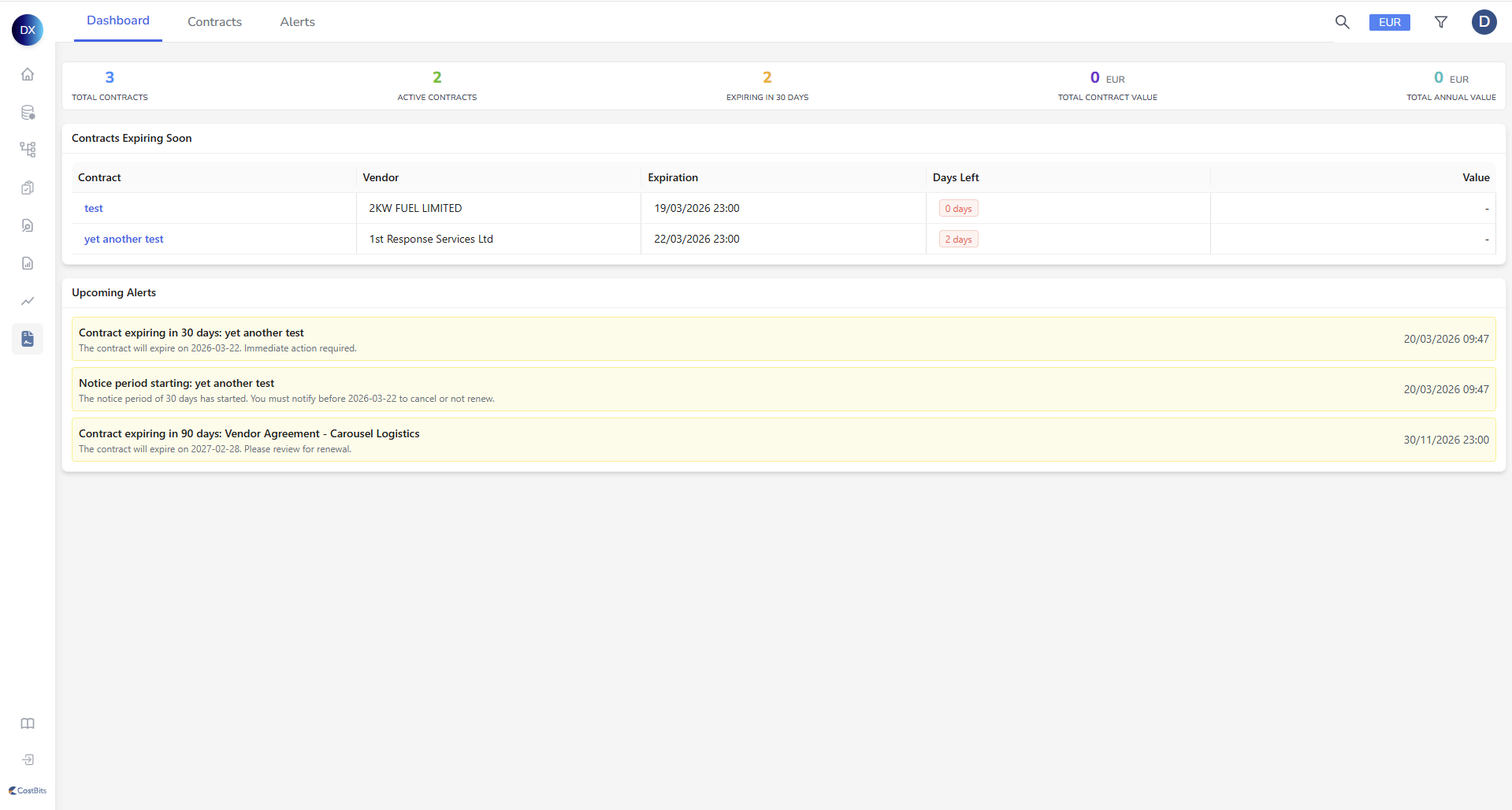Open the search magnifier icon
This screenshot has width=1512, height=810.
click(1342, 22)
